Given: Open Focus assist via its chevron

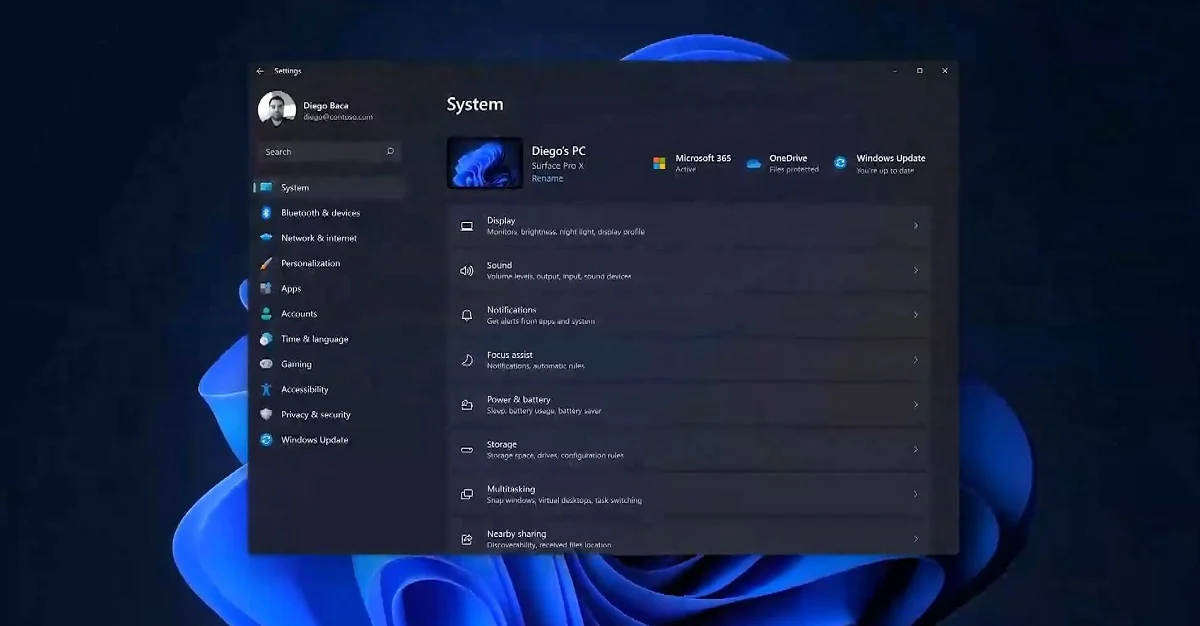Looking at the screenshot, I should pyautogui.click(x=916, y=360).
